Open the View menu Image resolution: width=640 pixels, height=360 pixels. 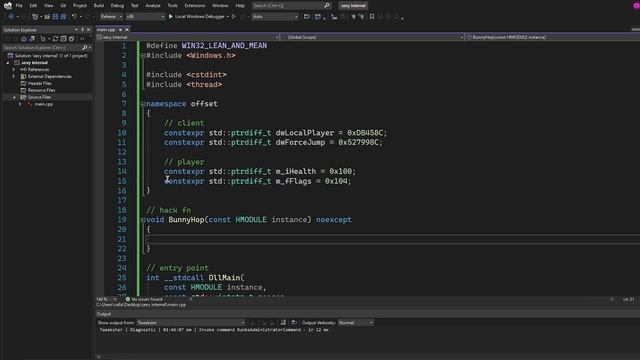49,6
